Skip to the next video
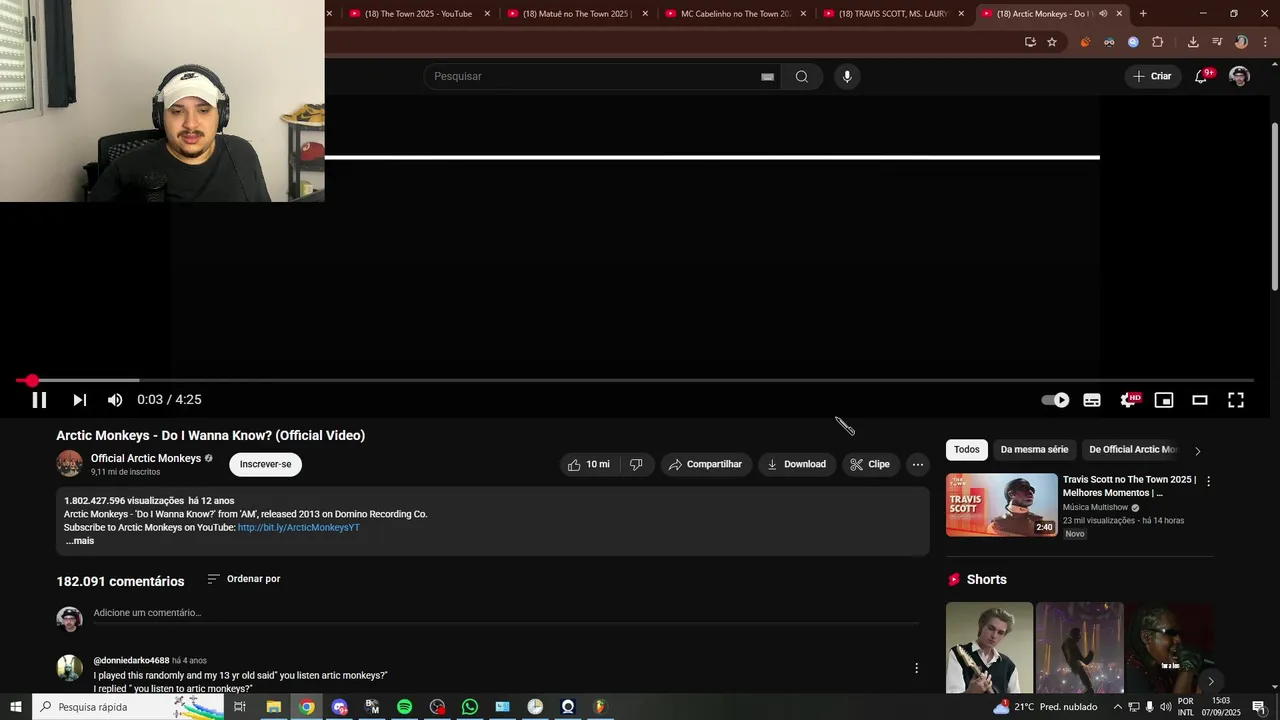The height and width of the screenshot is (720, 1280). coord(79,400)
